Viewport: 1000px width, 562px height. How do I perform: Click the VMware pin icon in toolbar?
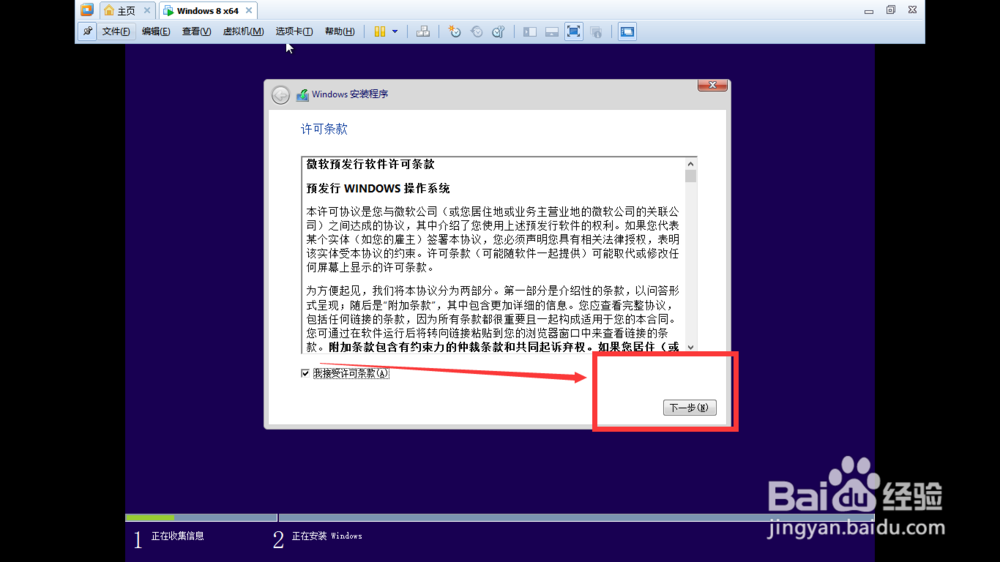click(87, 31)
